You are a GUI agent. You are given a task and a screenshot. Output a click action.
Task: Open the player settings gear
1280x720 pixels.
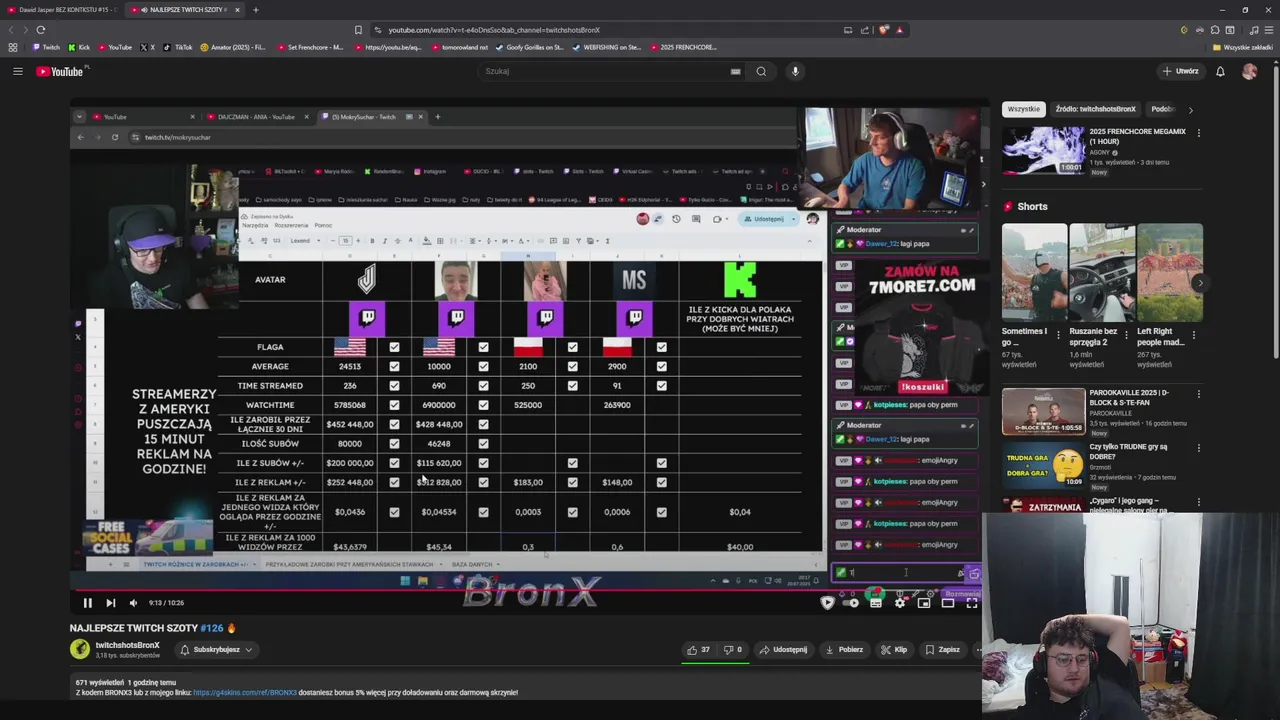[900, 603]
